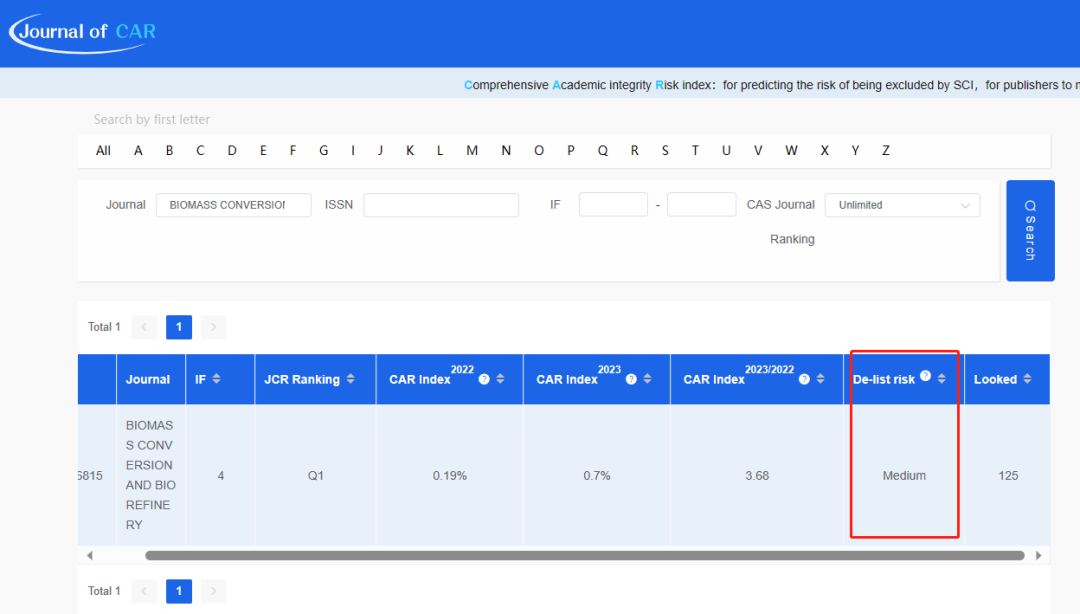Click the Journal name input field
The height and width of the screenshot is (614, 1080).
pyautogui.click(x=233, y=205)
